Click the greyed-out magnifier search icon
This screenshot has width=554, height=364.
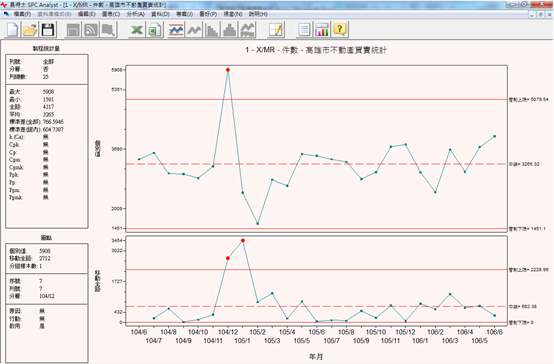point(108,30)
